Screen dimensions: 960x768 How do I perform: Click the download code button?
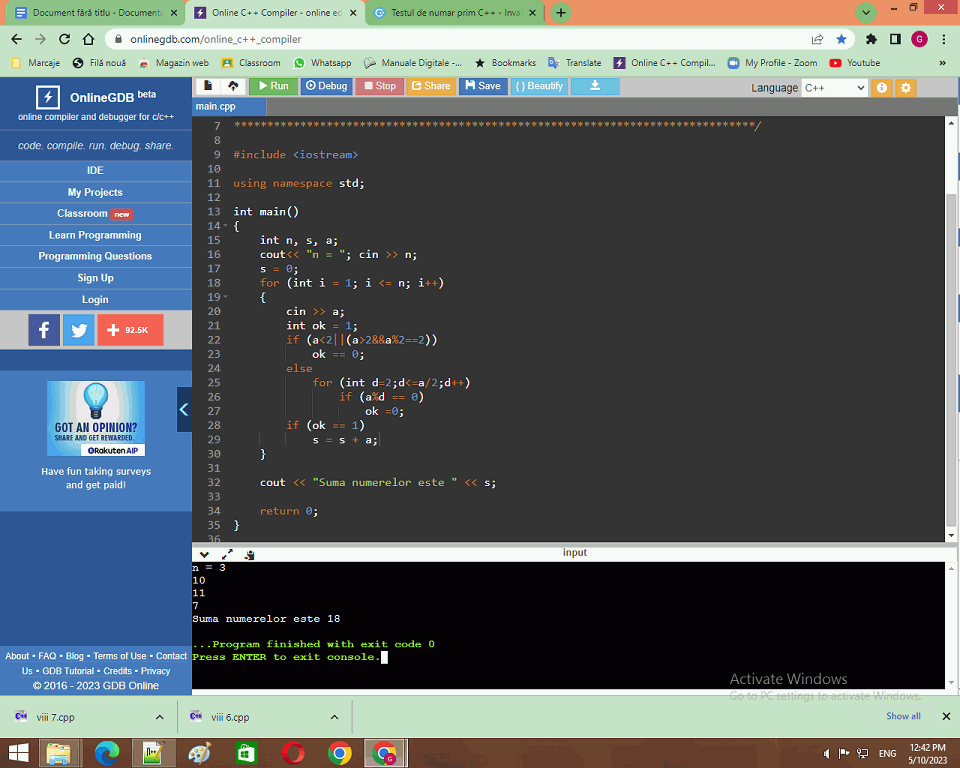coord(595,86)
